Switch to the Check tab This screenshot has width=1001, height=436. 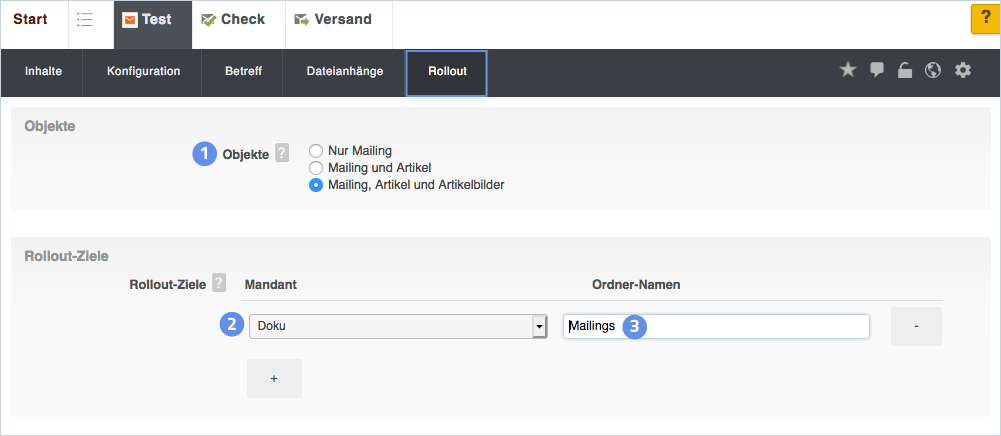(233, 20)
